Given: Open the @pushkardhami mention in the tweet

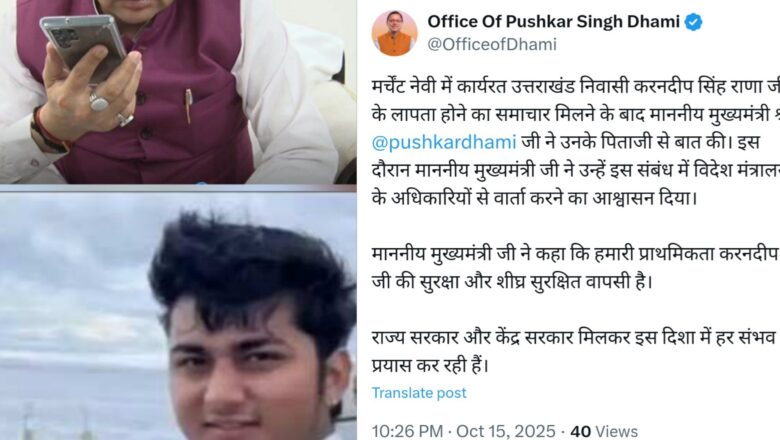Looking at the screenshot, I should (x=444, y=143).
